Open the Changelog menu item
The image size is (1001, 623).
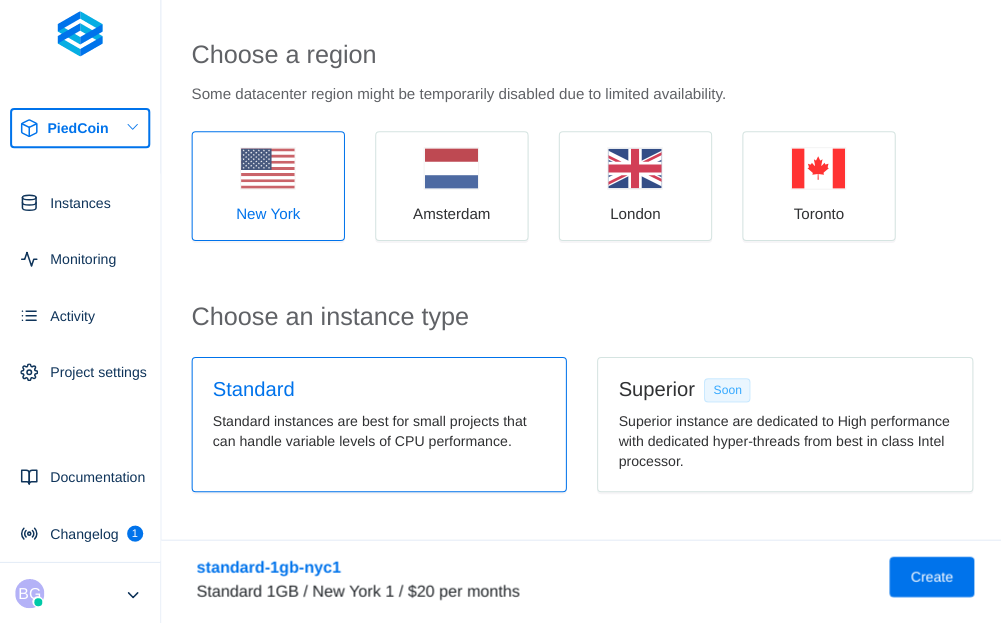click(84, 534)
